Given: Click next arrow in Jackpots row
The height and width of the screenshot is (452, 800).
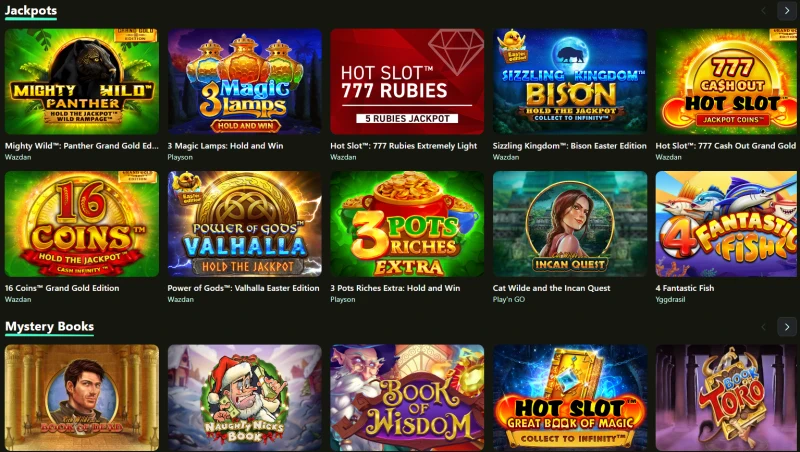Looking at the screenshot, I should coord(787,11).
